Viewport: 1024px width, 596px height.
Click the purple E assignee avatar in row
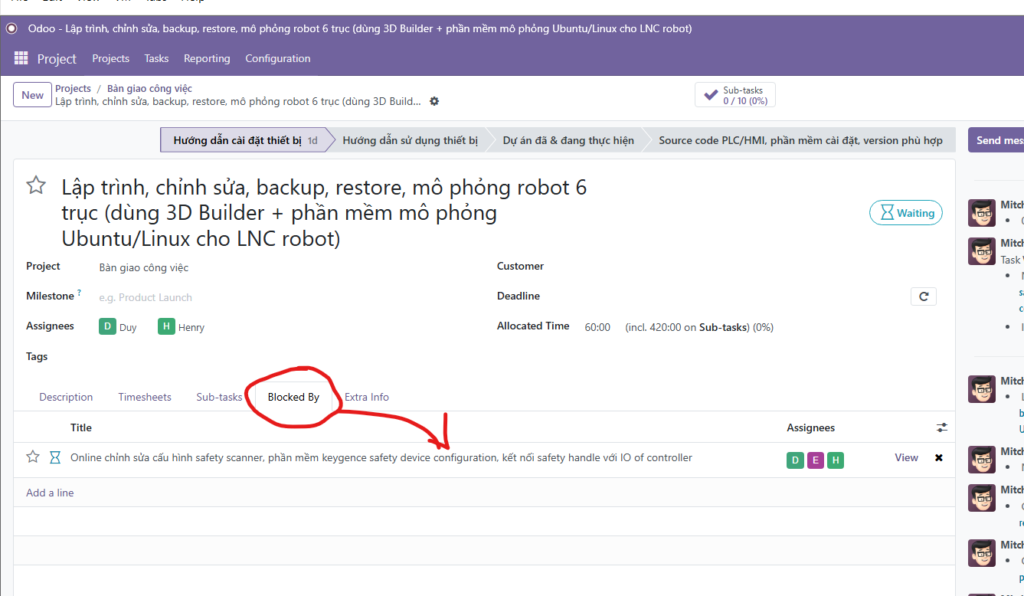coord(815,459)
